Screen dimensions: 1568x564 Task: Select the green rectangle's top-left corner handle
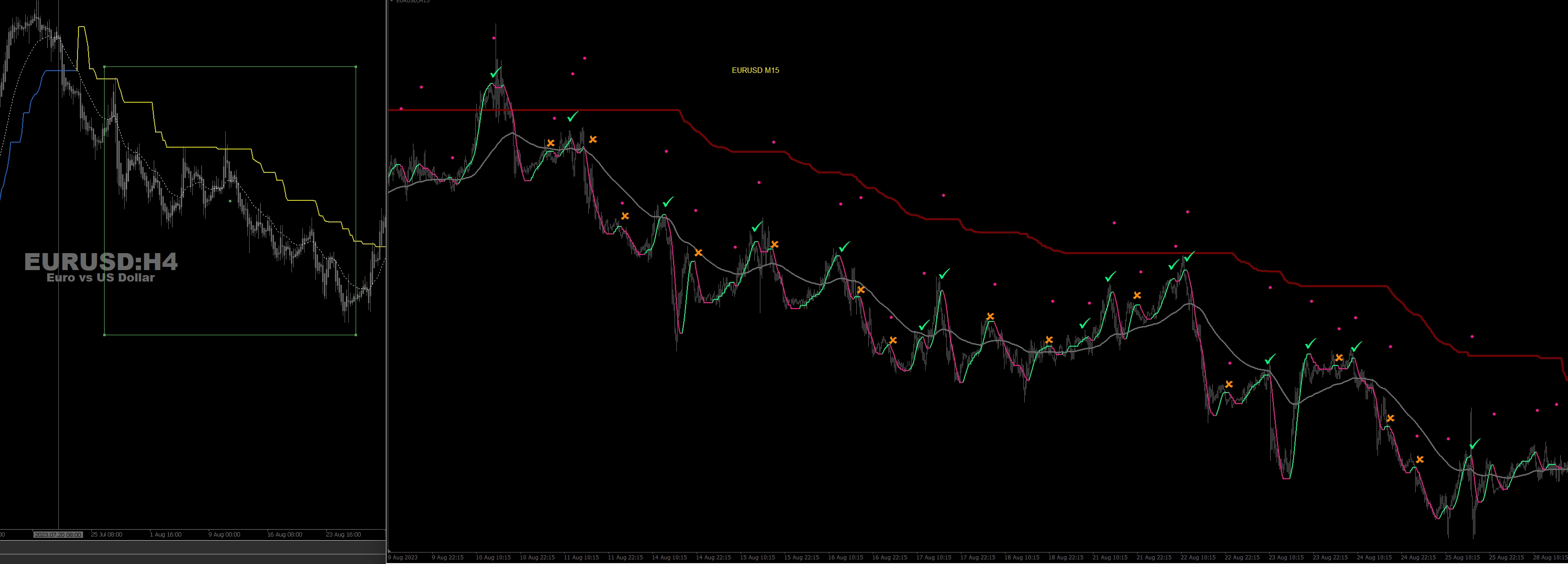click(x=105, y=67)
